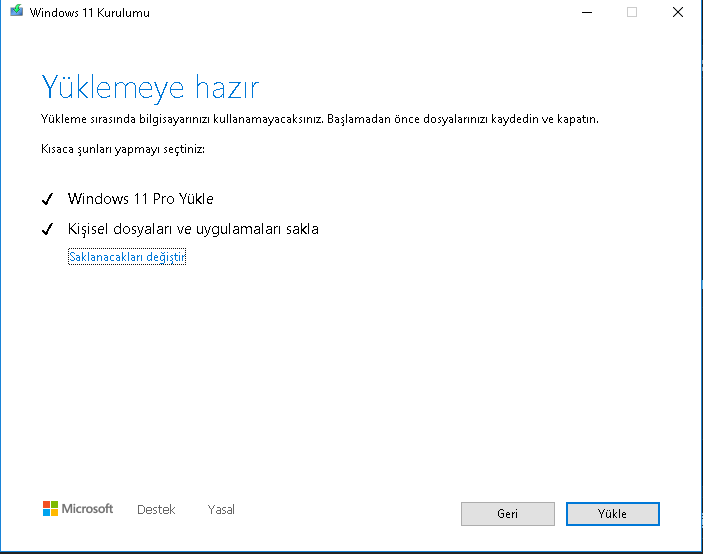Click the Windows 11 Kurulumu setup icon
The width and height of the screenshot is (703, 554).
pyautogui.click(x=17, y=11)
